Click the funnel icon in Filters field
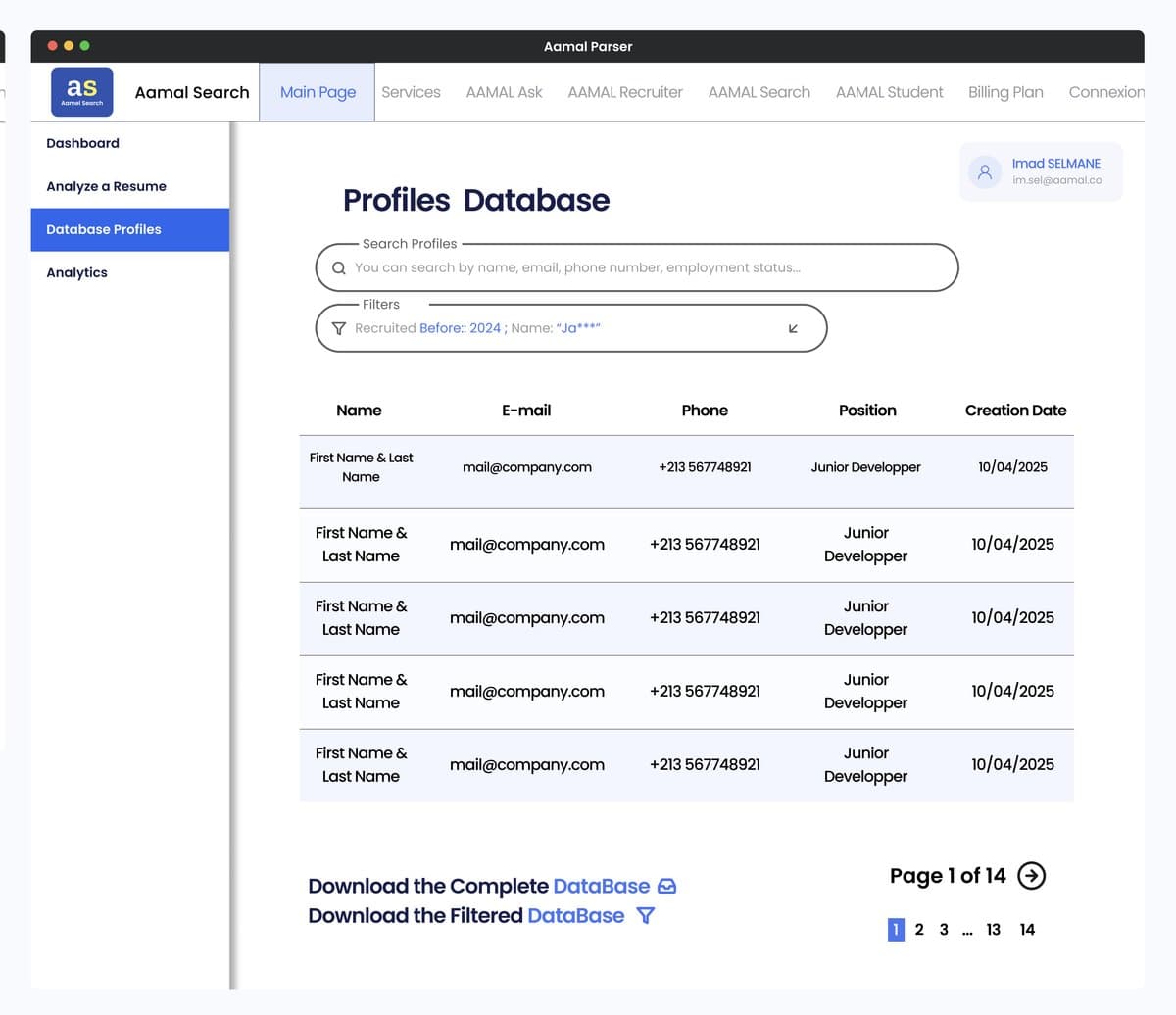 click(339, 329)
